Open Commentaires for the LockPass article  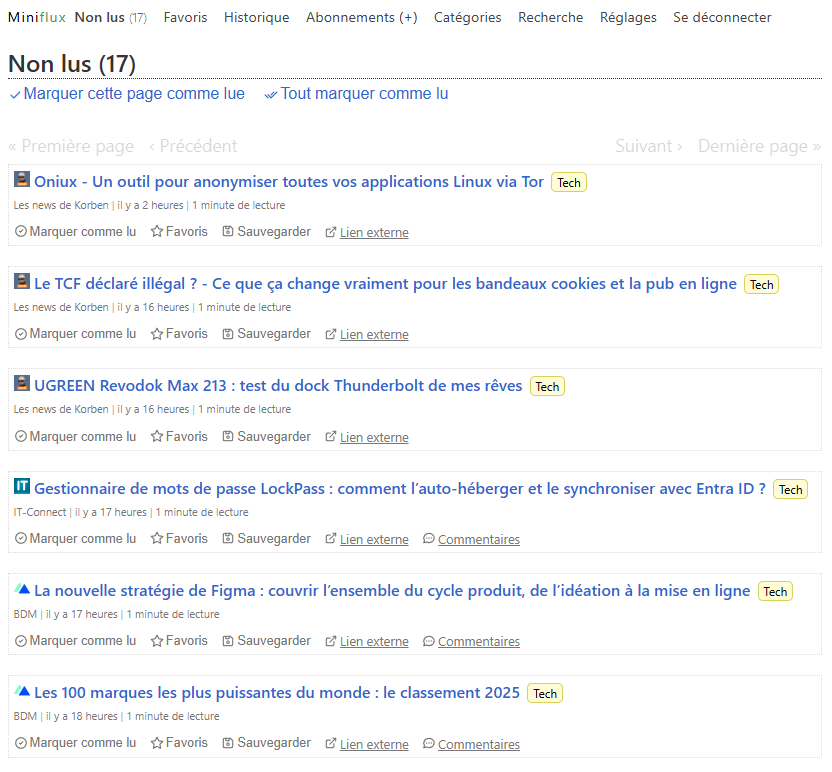[x=471, y=539]
